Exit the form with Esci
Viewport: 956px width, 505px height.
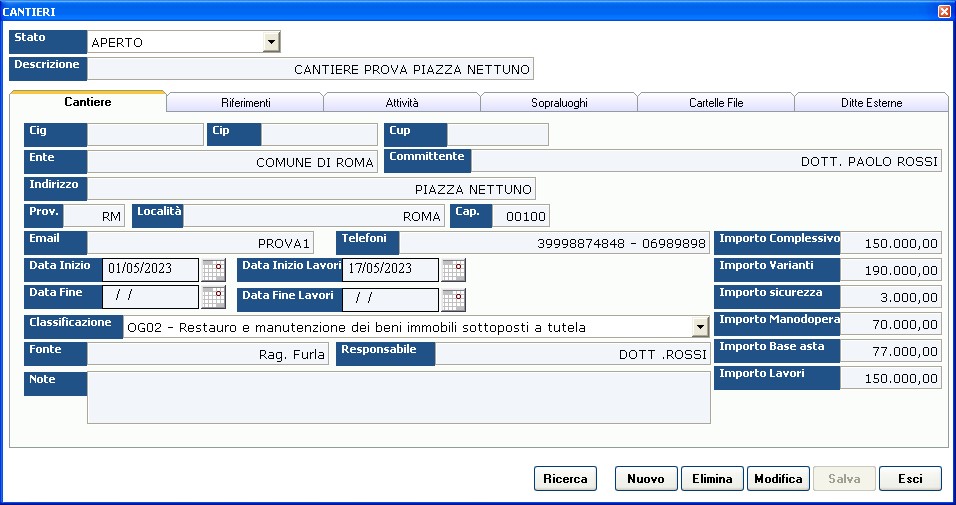(910, 479)
